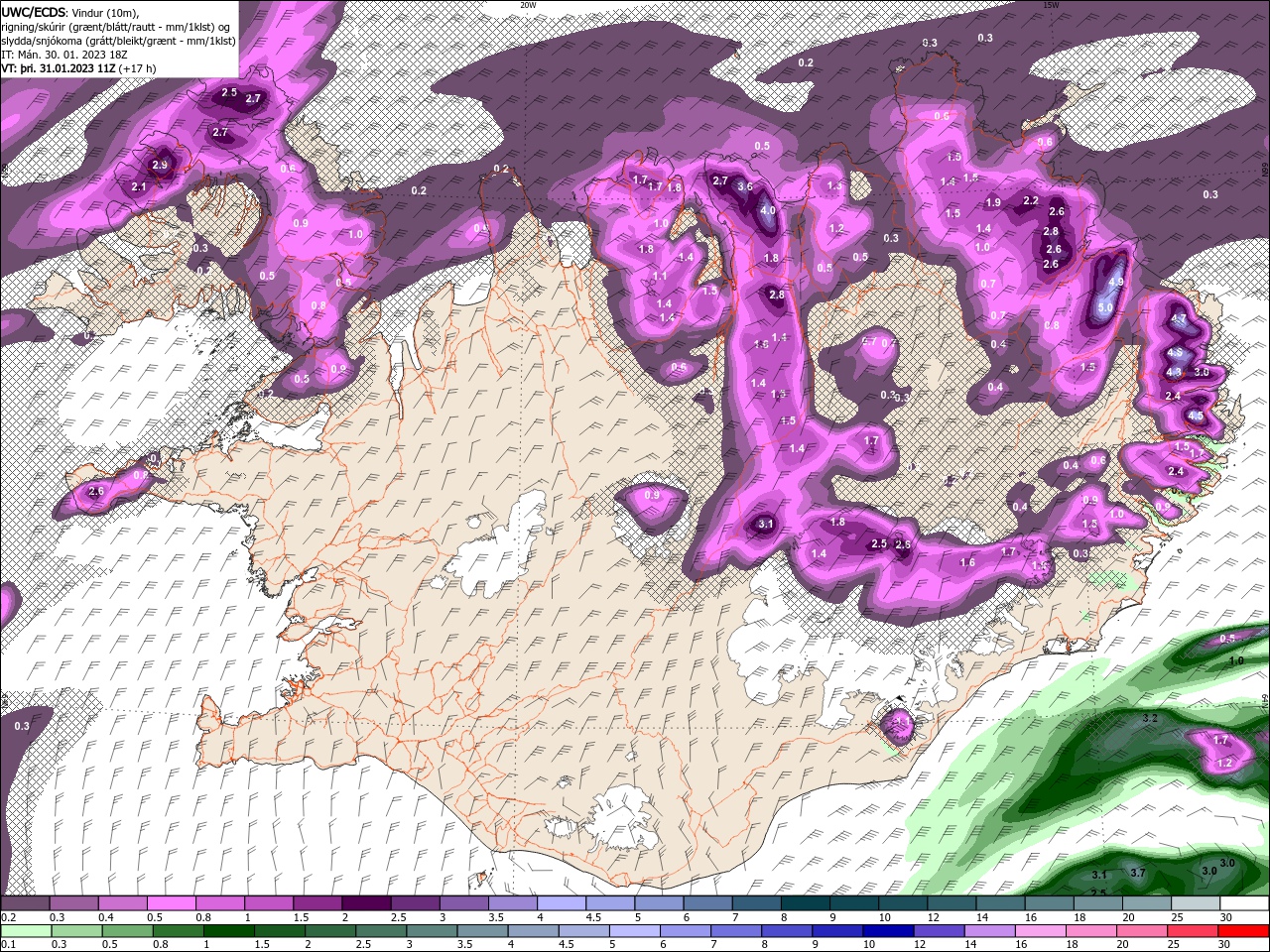Click the 2.1 snowfall value in the northwest

(139, 186)
